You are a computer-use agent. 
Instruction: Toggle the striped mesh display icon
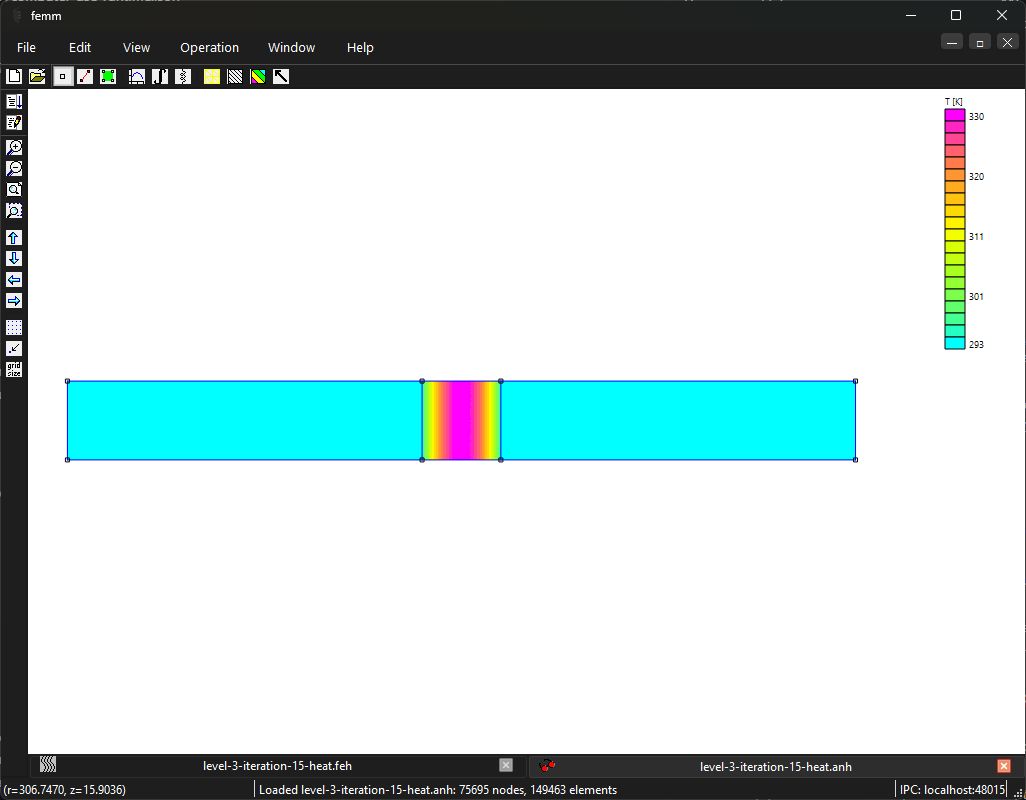tap(234, 77)
